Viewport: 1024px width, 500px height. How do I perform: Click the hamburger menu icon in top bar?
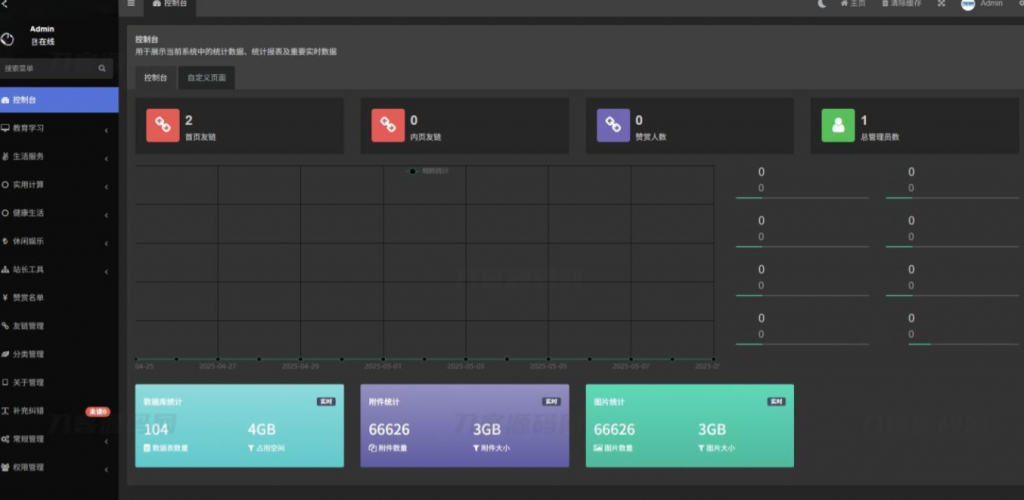(x=131, y=4)
